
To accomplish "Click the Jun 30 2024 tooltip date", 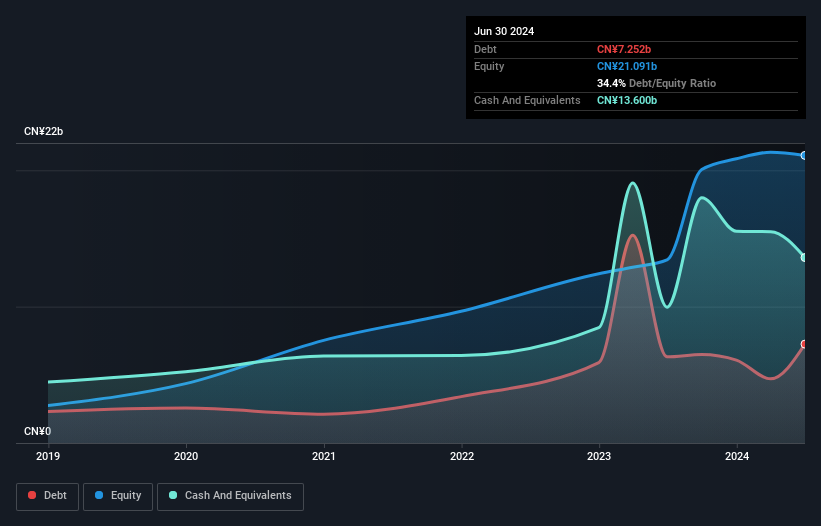I will 504,31.
